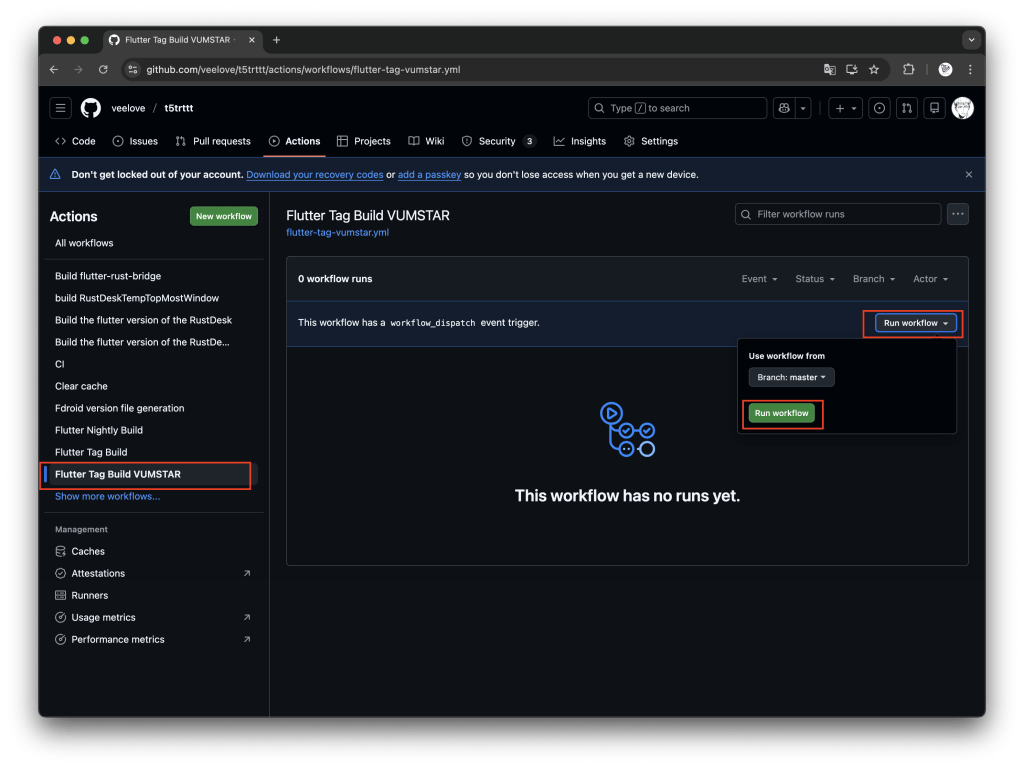Click the Filter workflow runs field

click(x=838, y=214)
